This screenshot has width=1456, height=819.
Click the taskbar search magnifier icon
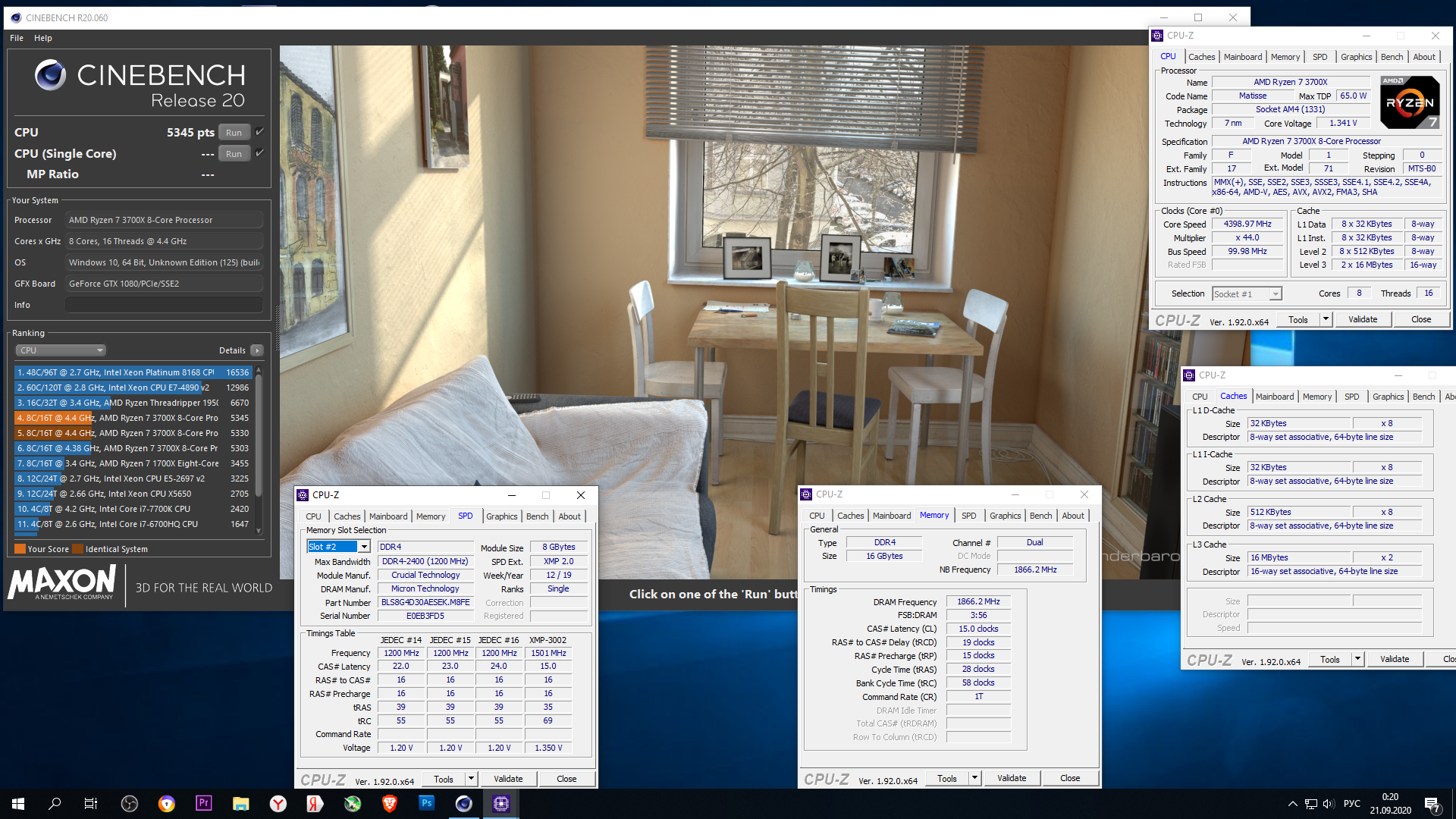click(55, 804)
